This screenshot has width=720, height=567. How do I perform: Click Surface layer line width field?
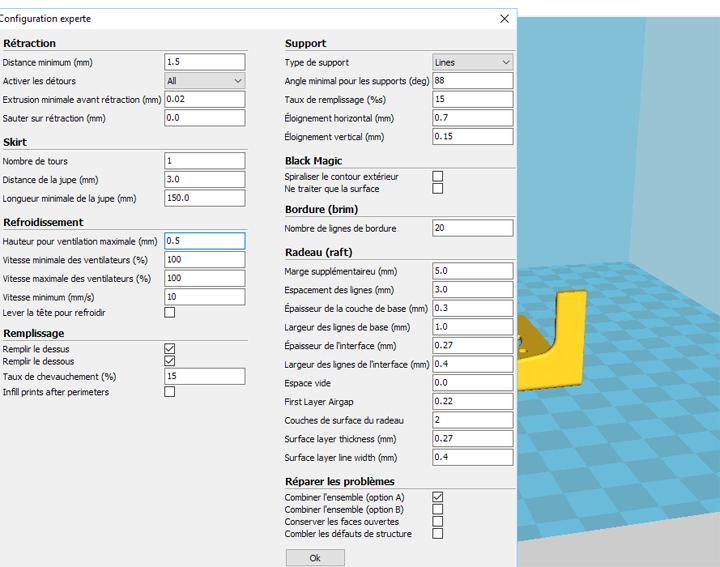pos(472,457)
